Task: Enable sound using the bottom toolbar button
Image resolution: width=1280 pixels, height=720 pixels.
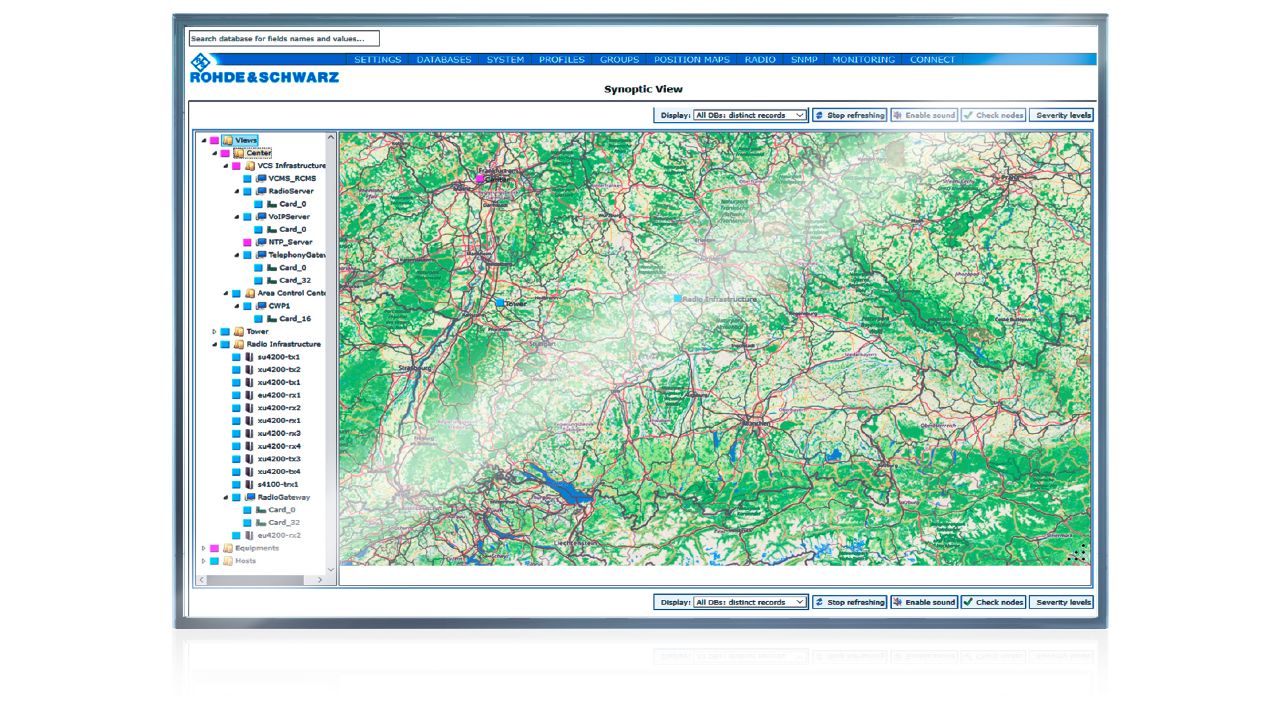Action: coord(924,602)
